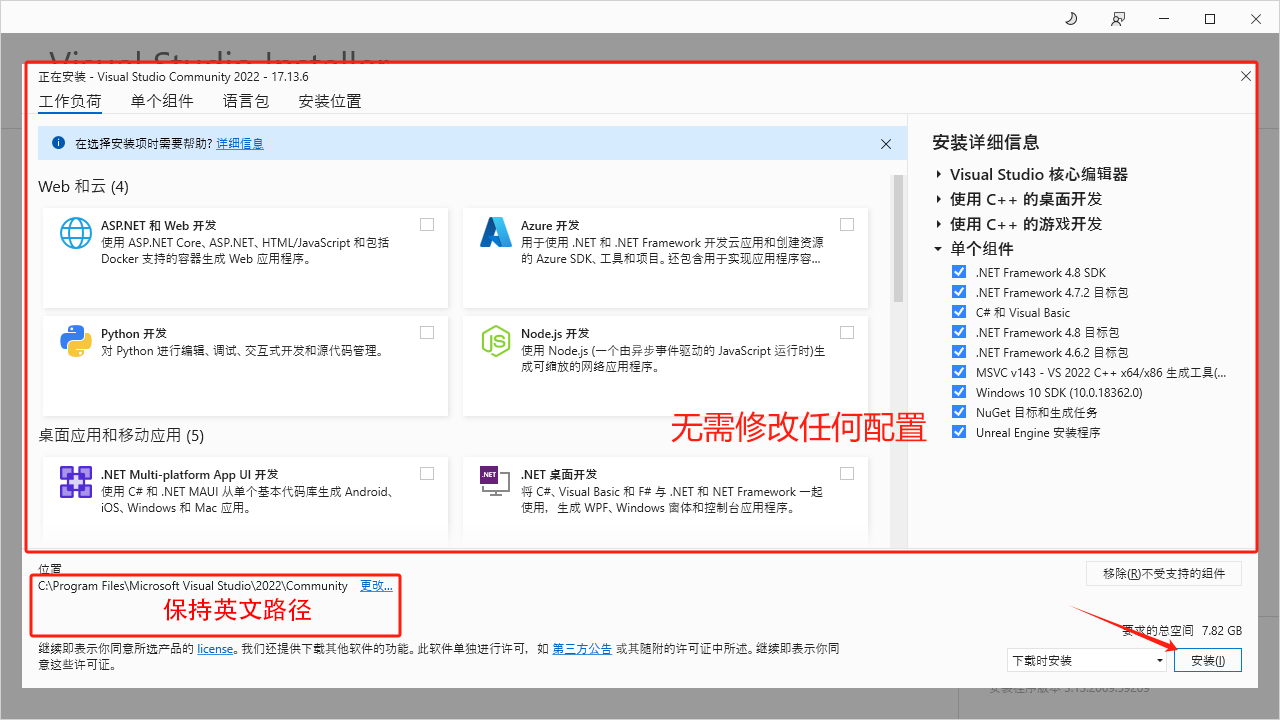The height and width of the screenshot is (720, 1280).
Task: Switch to 工作负荷 tab
Action: point(70,101)
